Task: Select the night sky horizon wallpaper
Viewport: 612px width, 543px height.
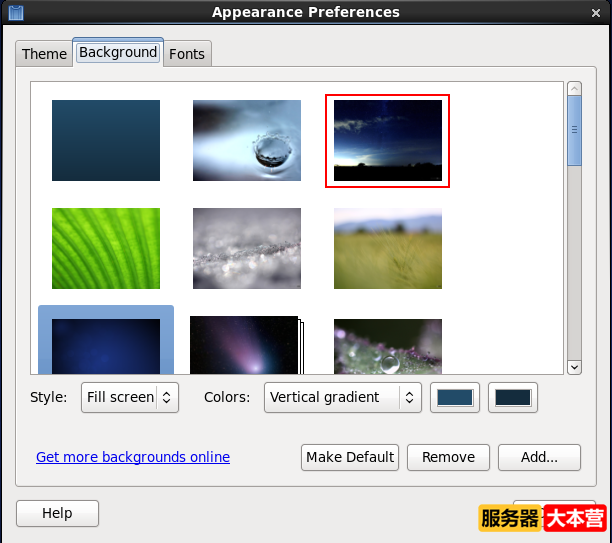Action: [x=388, y=140]
